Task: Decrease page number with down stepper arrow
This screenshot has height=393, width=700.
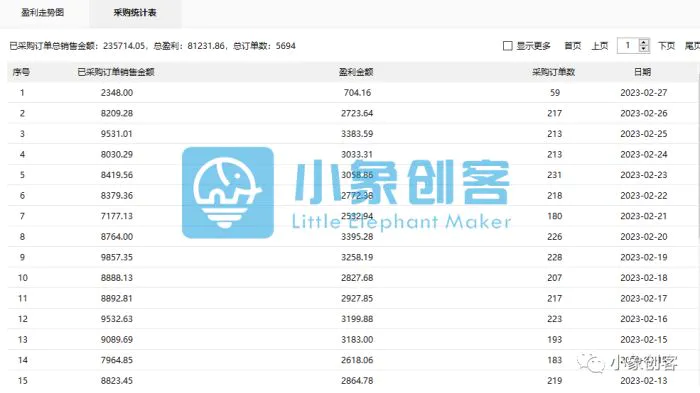Action: click(644, 49)
